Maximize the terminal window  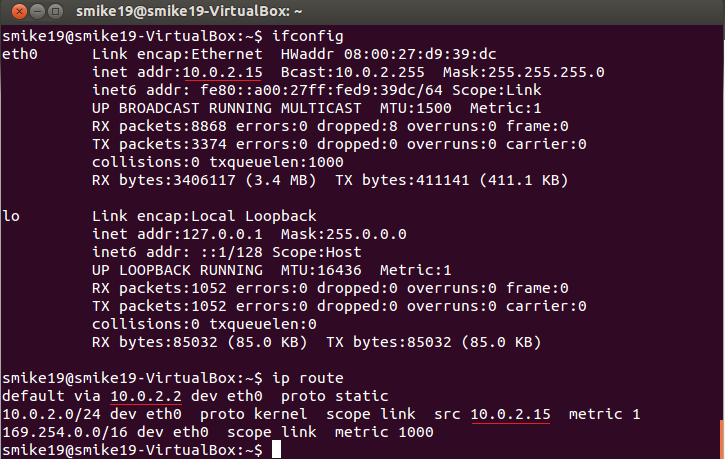[51, 13]
